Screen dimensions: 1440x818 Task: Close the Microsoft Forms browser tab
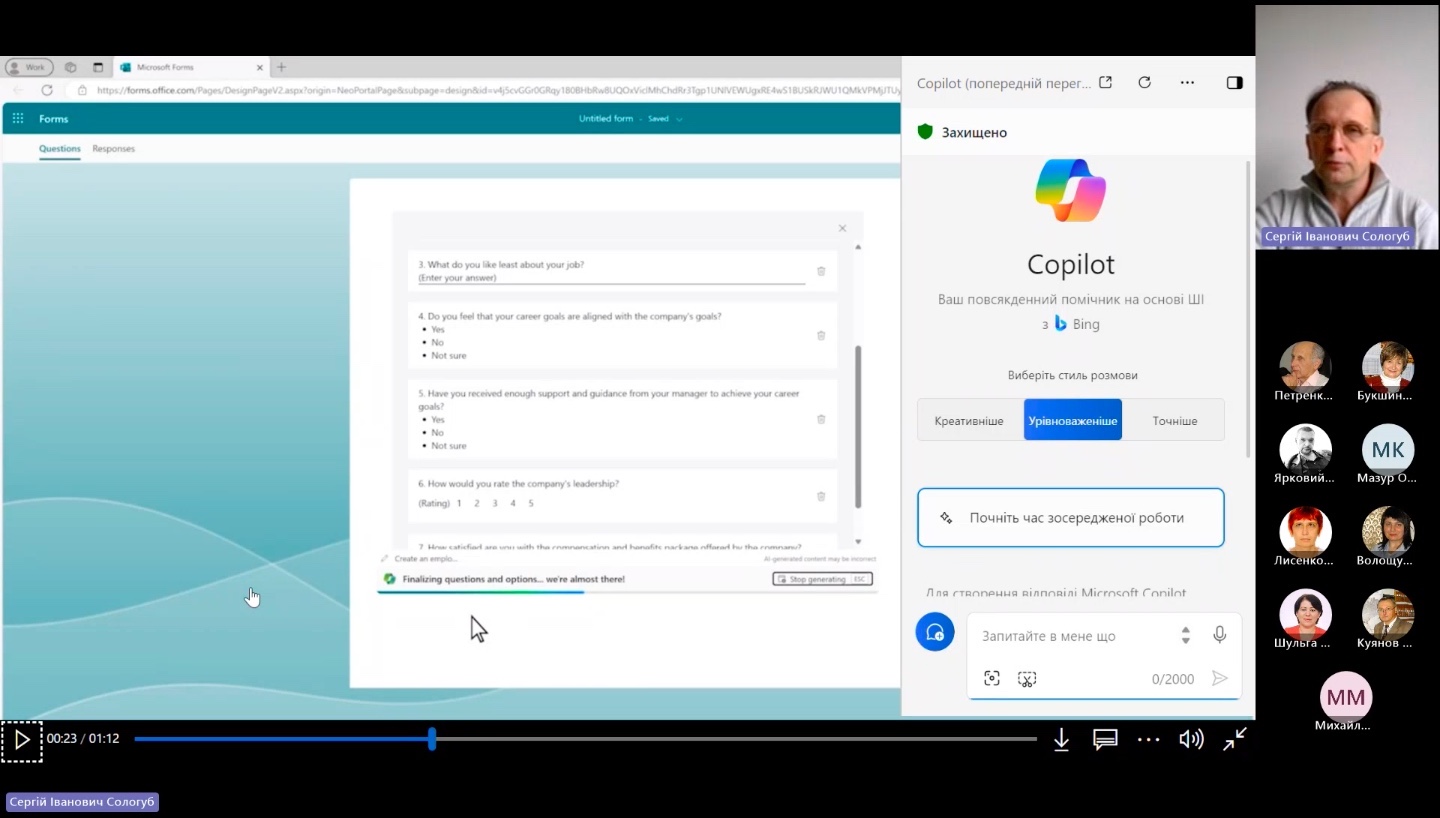point(260,67)
